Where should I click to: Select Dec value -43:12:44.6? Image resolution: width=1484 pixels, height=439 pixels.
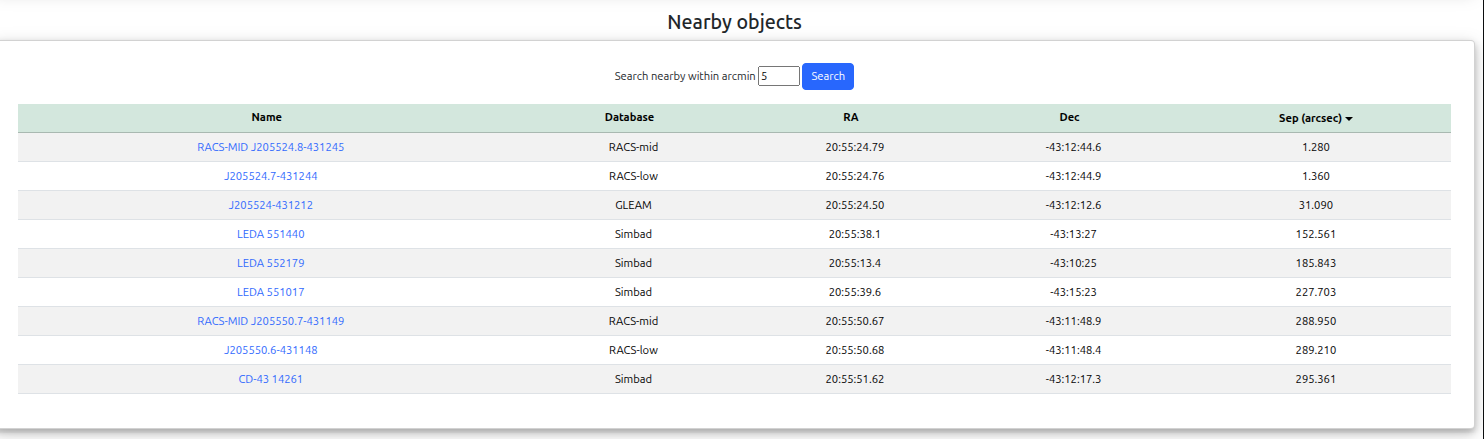(1073, 147)
